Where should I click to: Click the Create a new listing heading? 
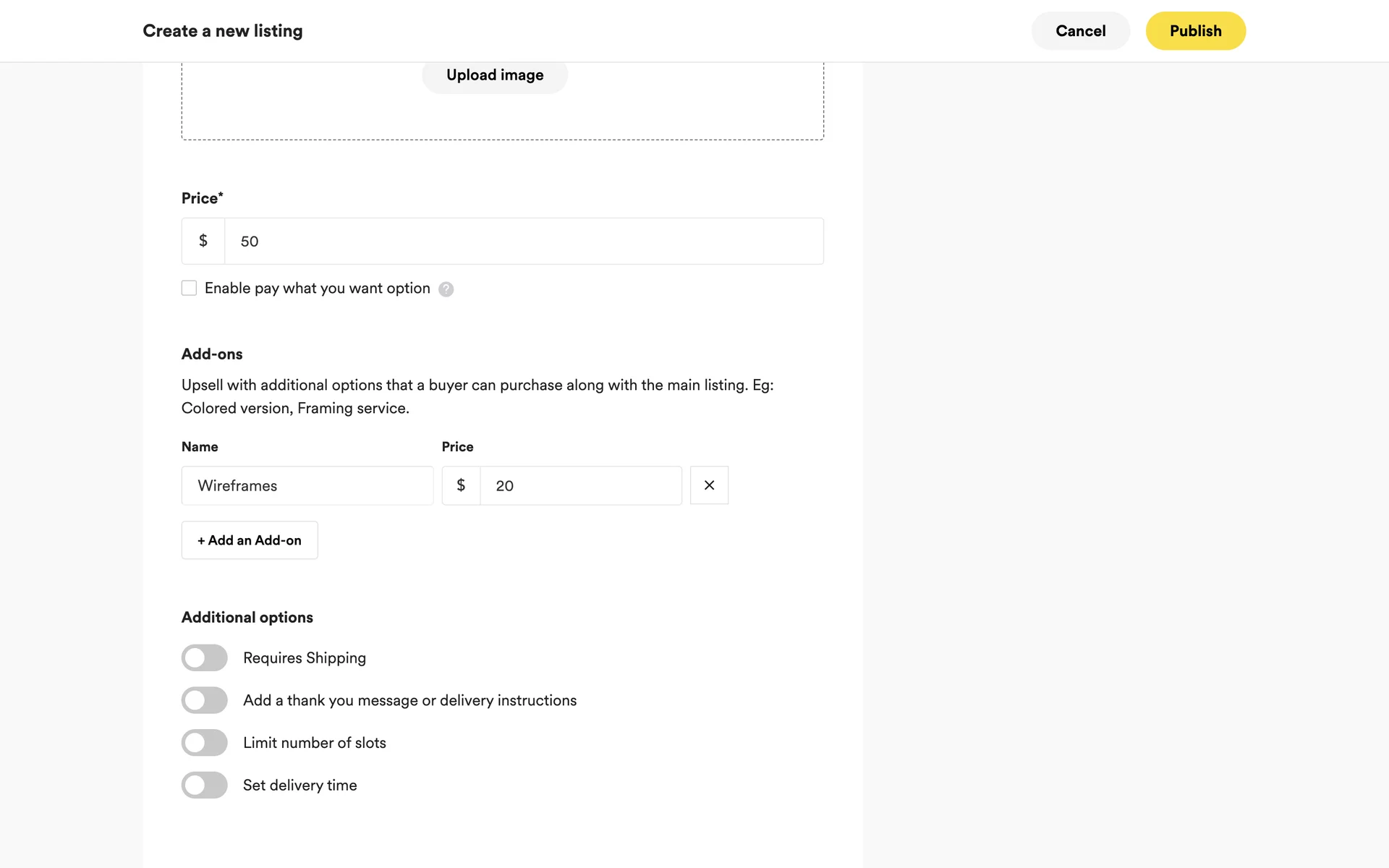(223, 31)
